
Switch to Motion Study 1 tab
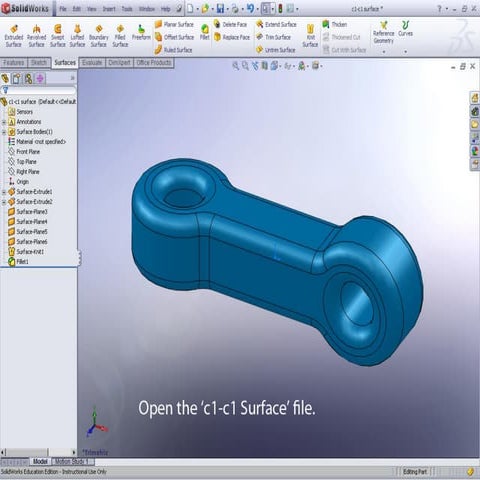tap(72, 462)
